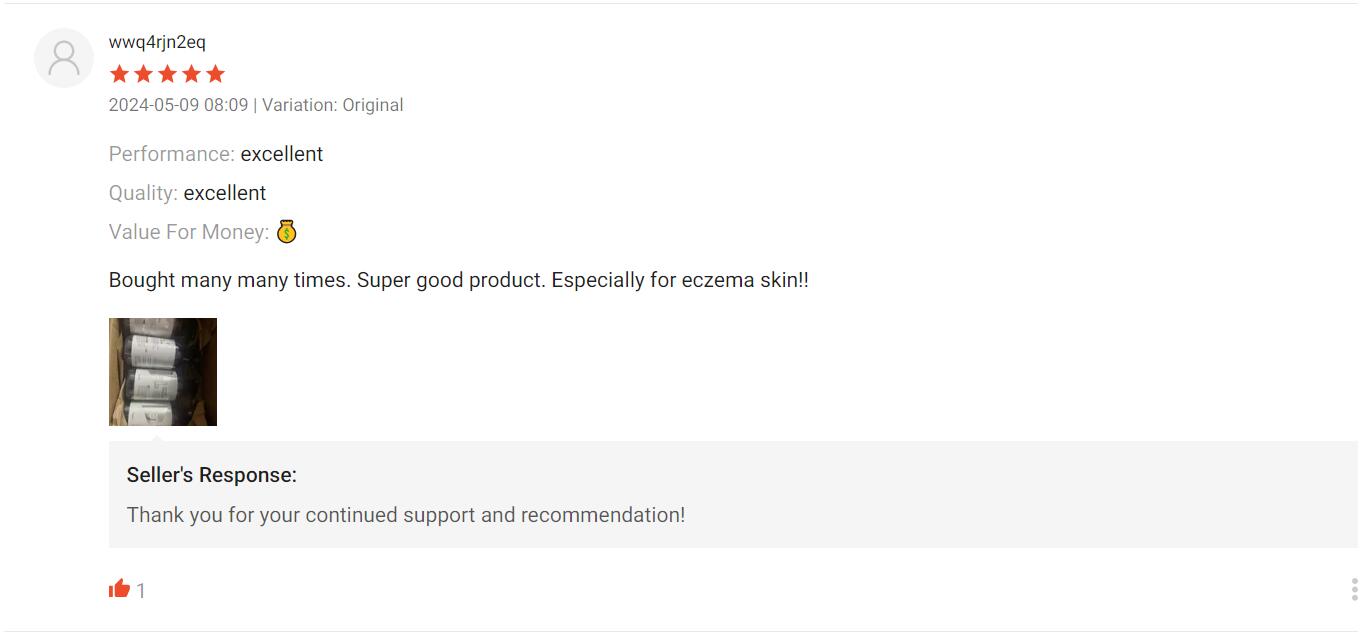Click the money bag emoji

coord(287,232)
